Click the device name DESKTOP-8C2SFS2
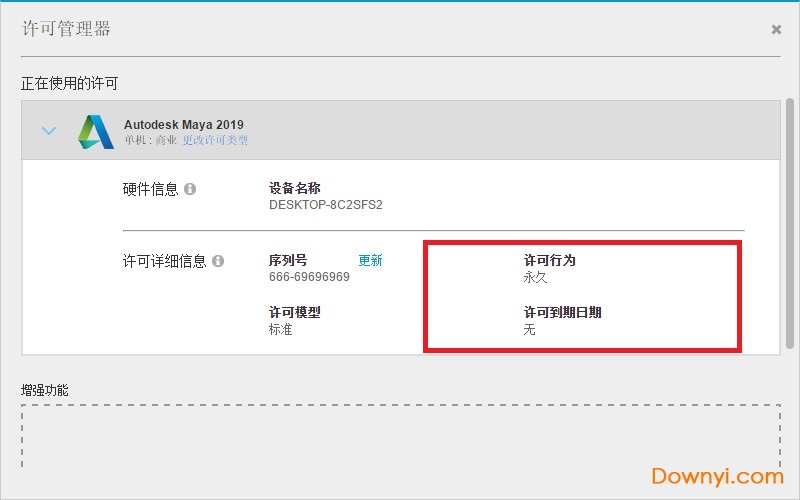The width and height of the screenshot is (800, 500). tap(326, 205)
